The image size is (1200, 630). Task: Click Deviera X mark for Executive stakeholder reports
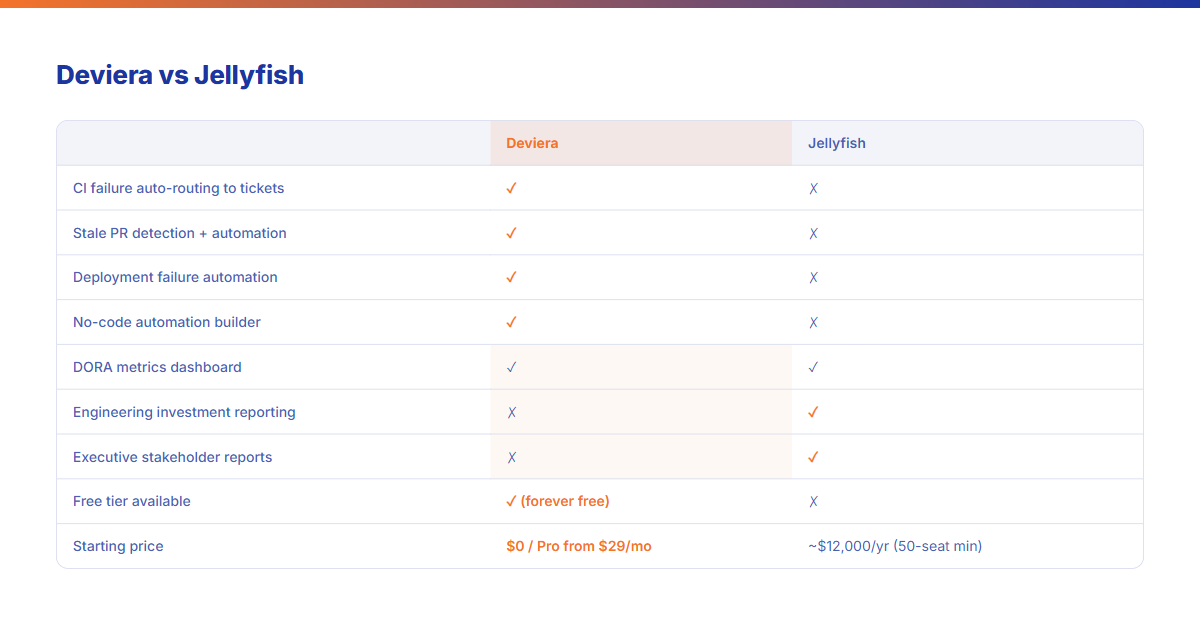coord(511,457)
